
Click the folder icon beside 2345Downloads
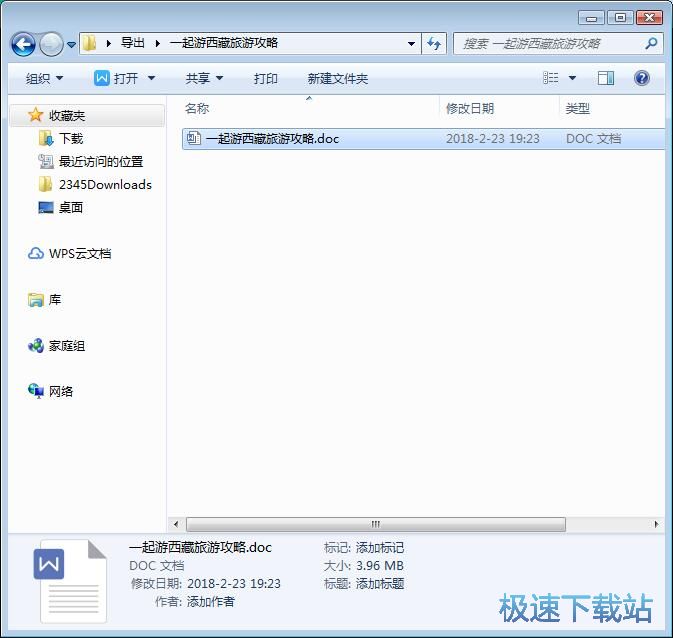(x=45, y=184)
